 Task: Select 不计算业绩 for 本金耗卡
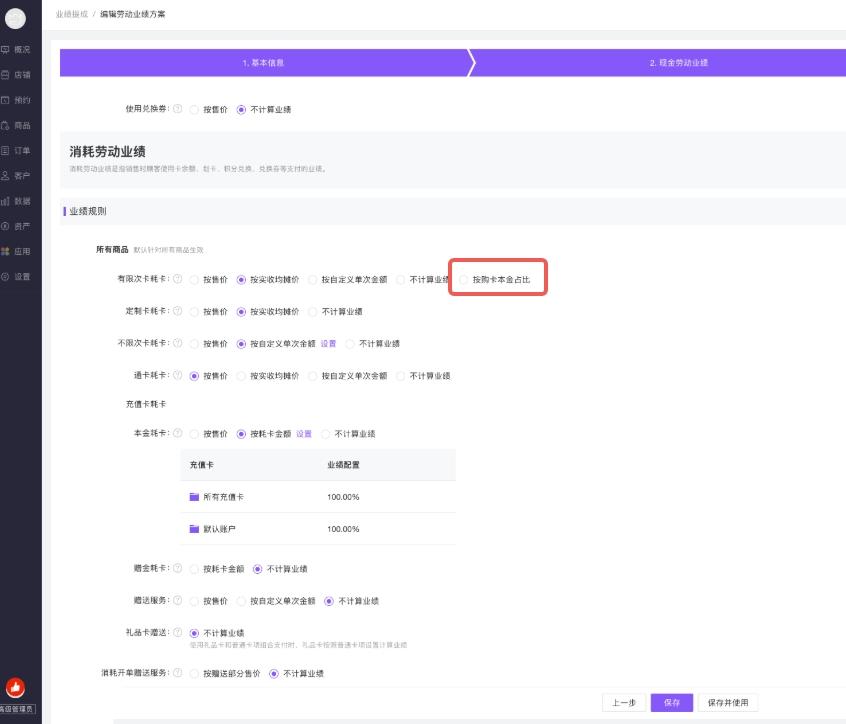pyautogui.click(x=325, y=434)
